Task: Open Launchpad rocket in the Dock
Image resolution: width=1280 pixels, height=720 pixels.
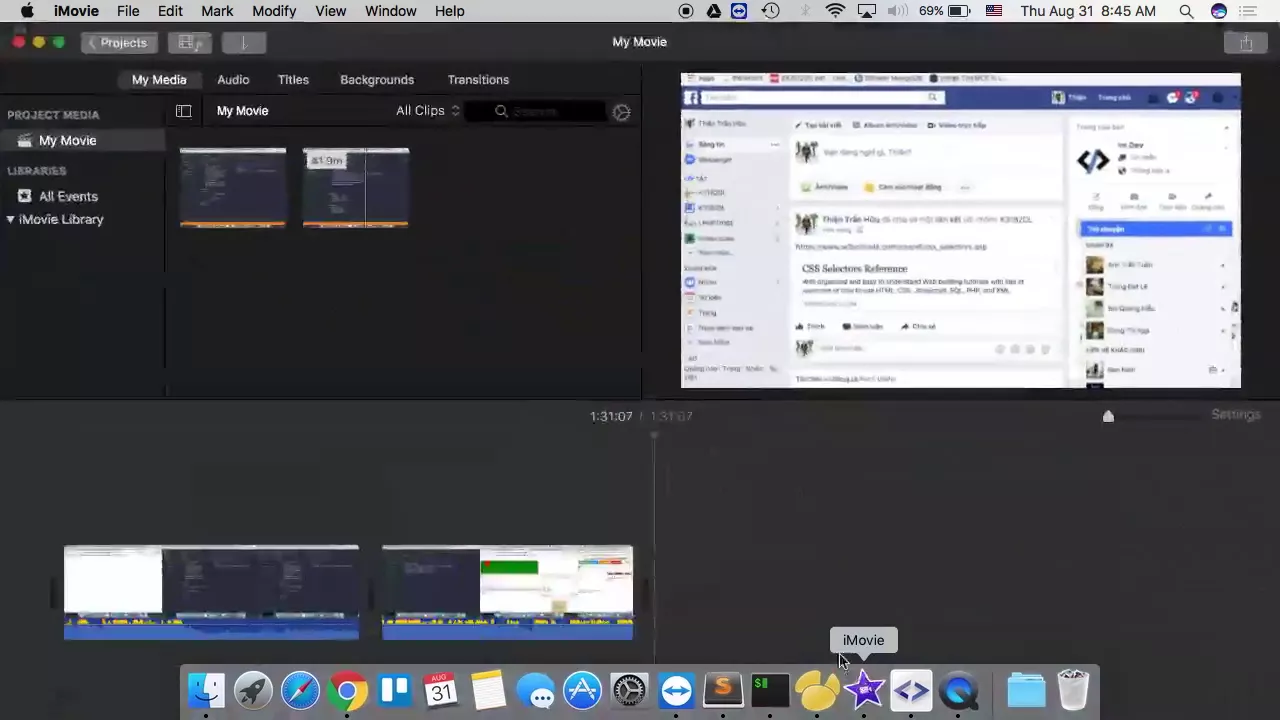Action: click(253, 690)
